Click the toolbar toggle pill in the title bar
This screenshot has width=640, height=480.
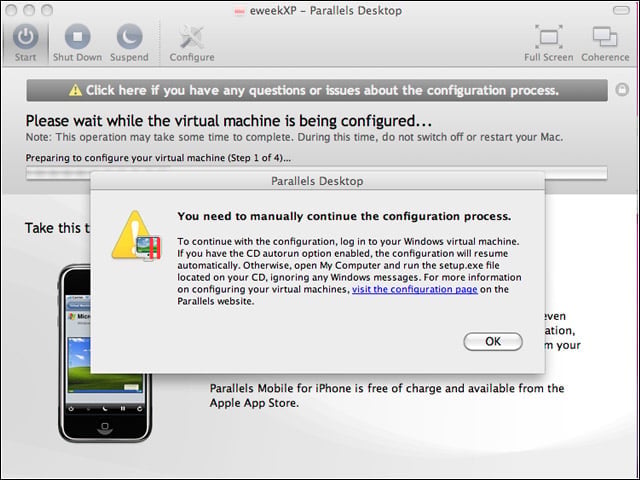pos(622,10)
